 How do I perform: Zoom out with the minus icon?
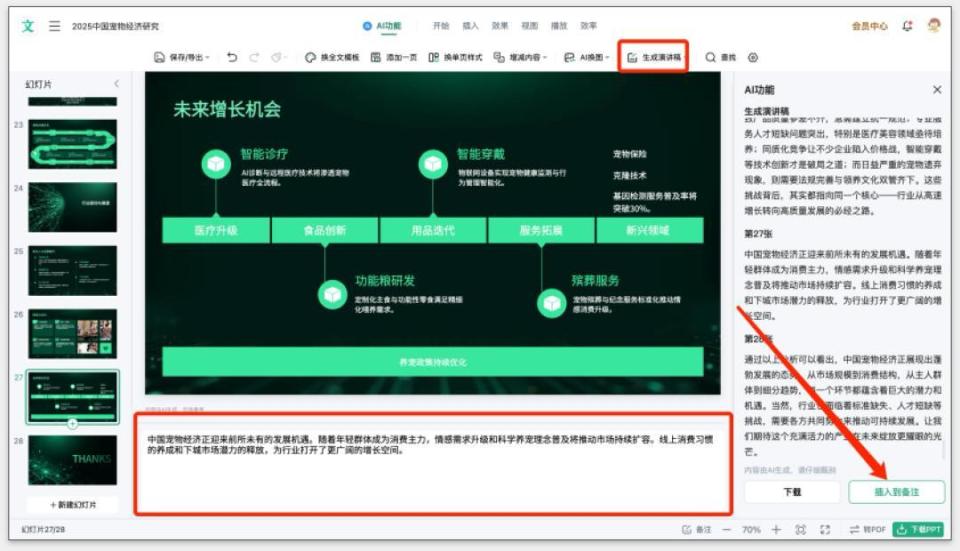(x=726, y=530)
